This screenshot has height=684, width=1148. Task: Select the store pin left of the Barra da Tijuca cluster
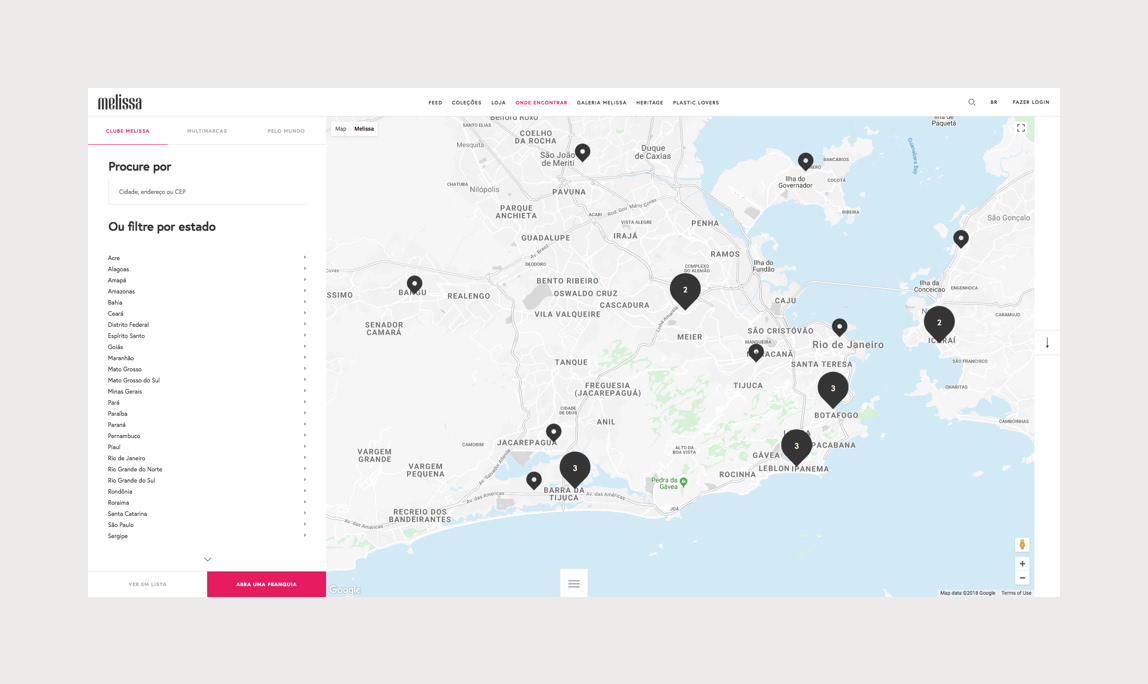534,480
